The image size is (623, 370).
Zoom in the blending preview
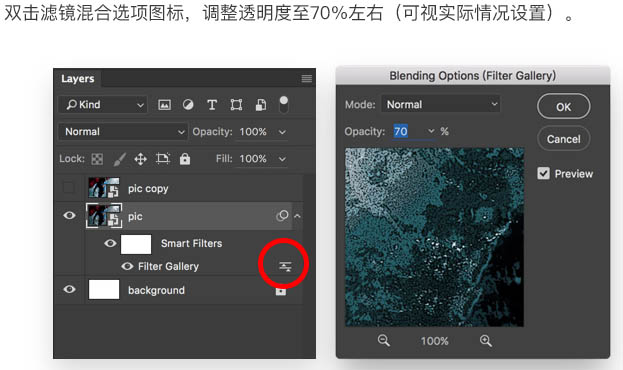click(x=486, y=341)
